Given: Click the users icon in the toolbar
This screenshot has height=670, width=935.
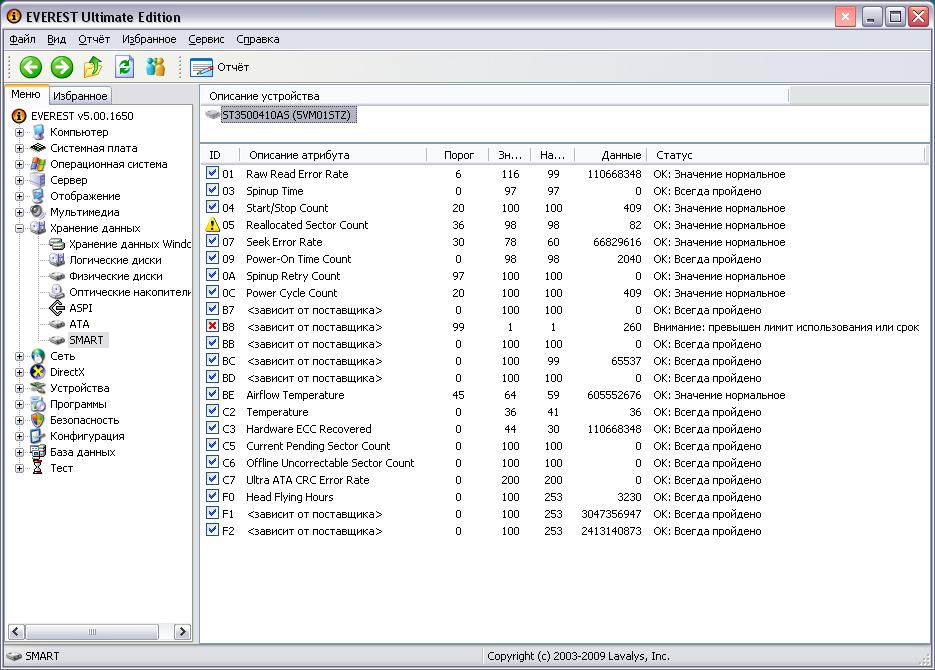Looking at the screenshot, I should pos(155,67).
